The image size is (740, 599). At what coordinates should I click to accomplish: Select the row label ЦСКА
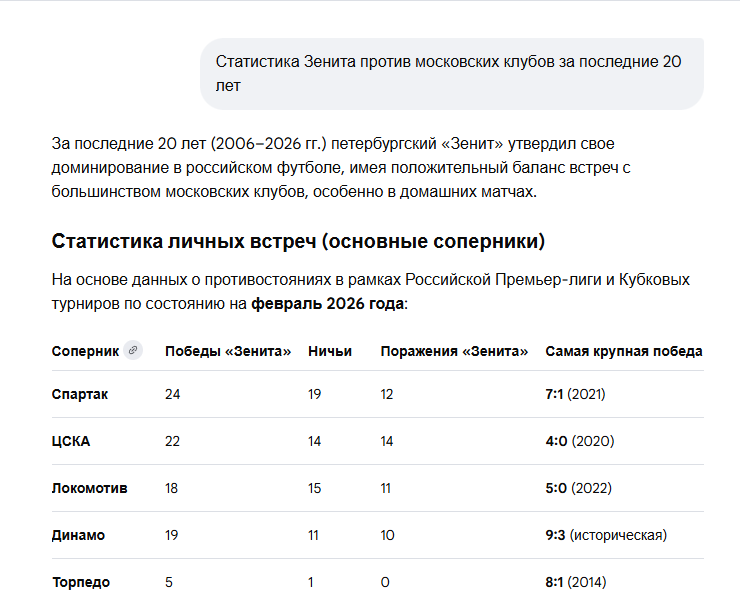[71, 441]
